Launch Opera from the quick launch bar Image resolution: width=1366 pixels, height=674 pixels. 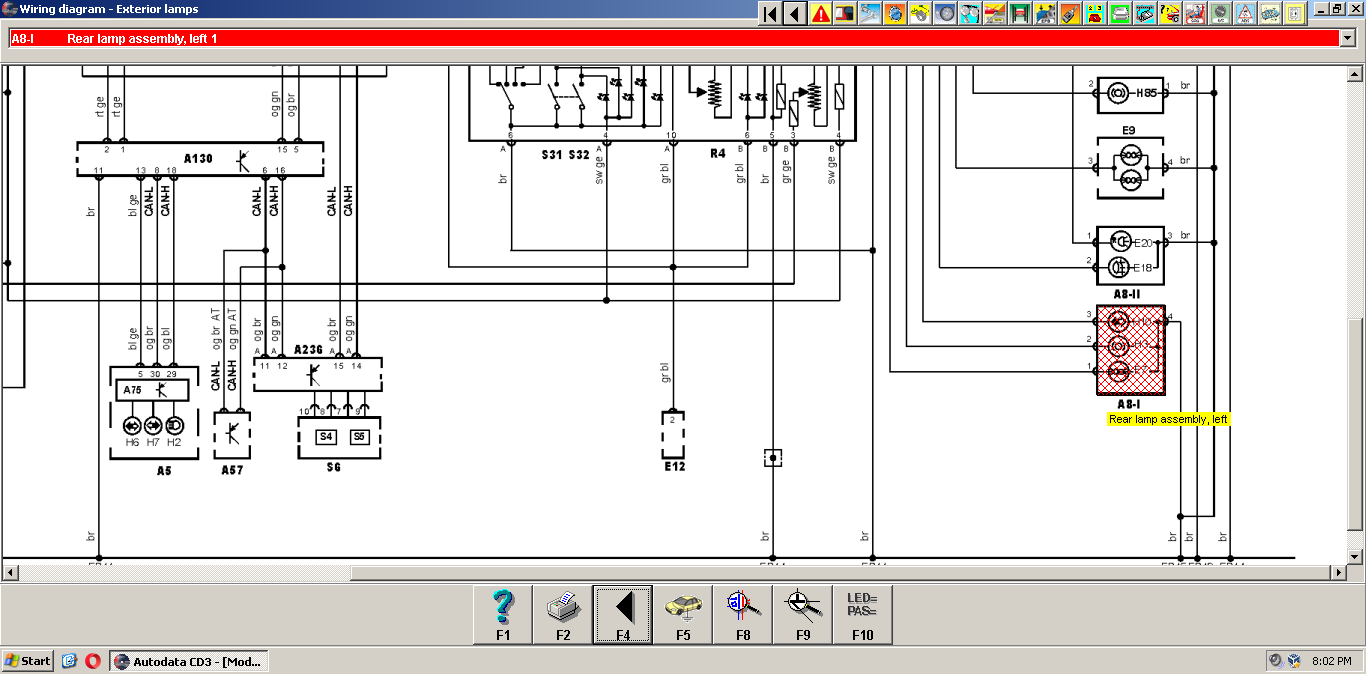92,661
